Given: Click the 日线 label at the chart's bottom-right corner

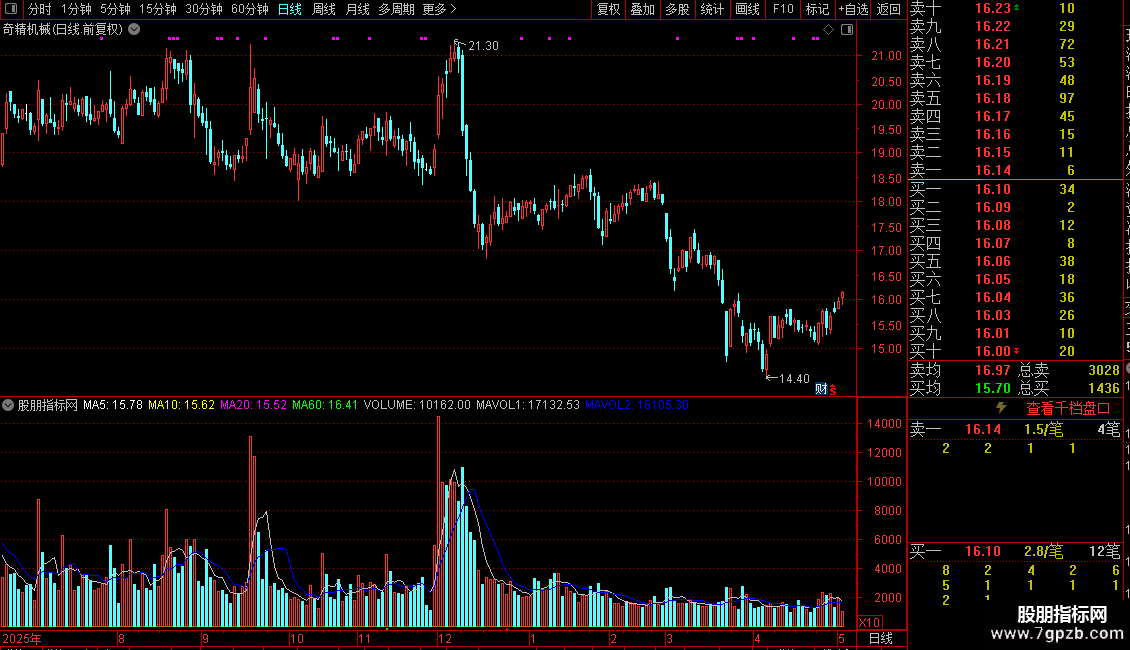Looking at the screenshot, I should click(881, 638).
